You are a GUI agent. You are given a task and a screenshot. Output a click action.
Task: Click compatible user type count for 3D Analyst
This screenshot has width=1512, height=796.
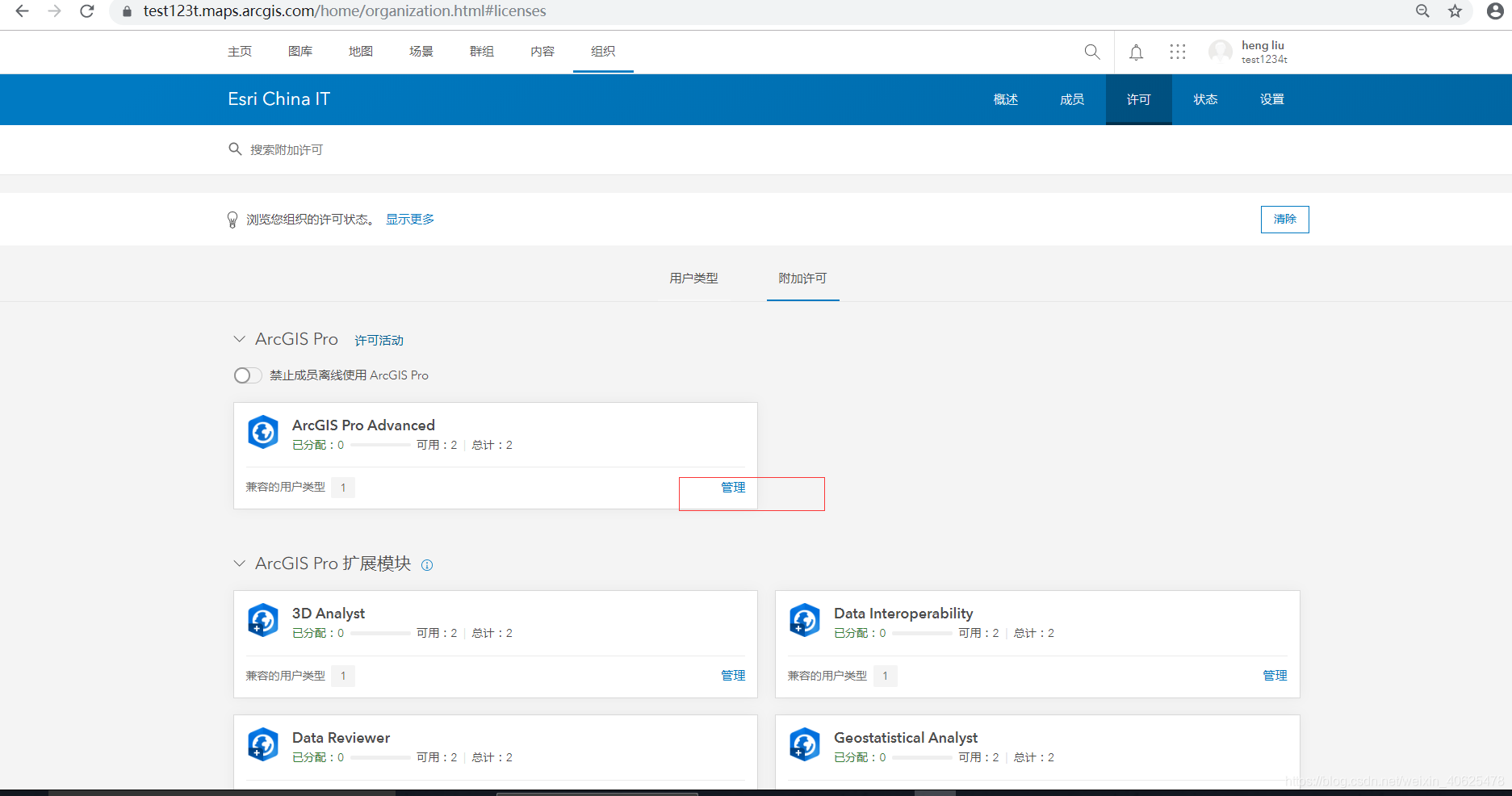[x=343, y=676]
